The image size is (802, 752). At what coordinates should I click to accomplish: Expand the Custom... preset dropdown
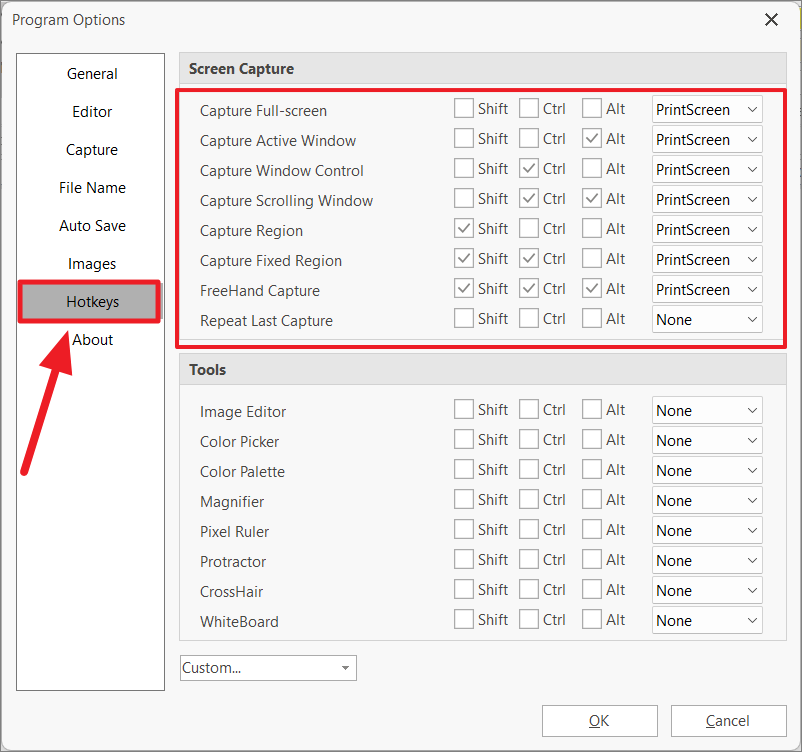(x=268, y=668)
